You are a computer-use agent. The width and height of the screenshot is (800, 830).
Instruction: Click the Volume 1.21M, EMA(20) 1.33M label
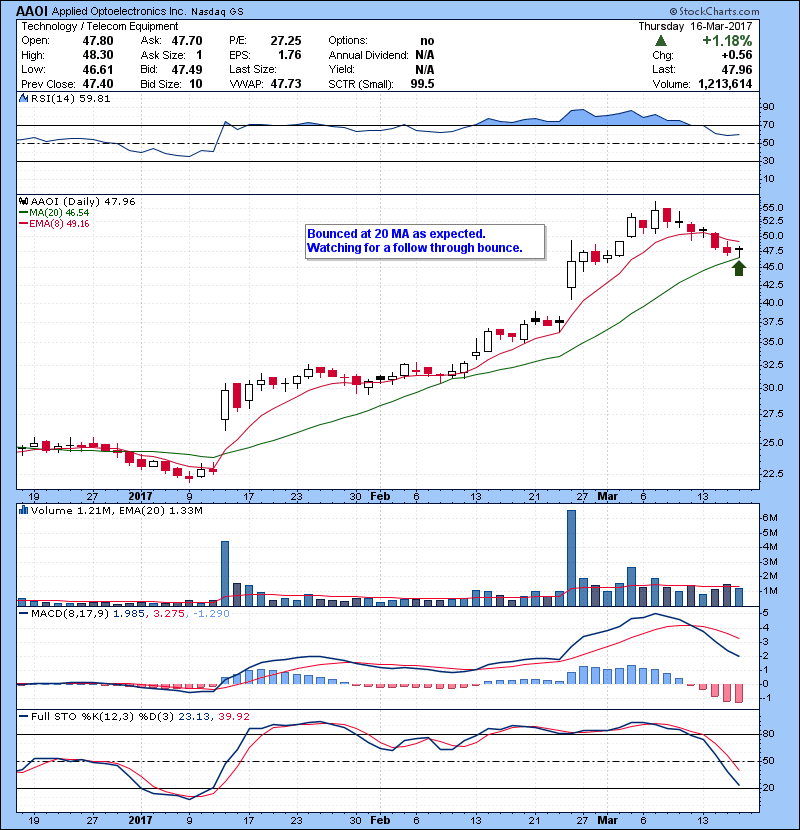click(116, 510)
